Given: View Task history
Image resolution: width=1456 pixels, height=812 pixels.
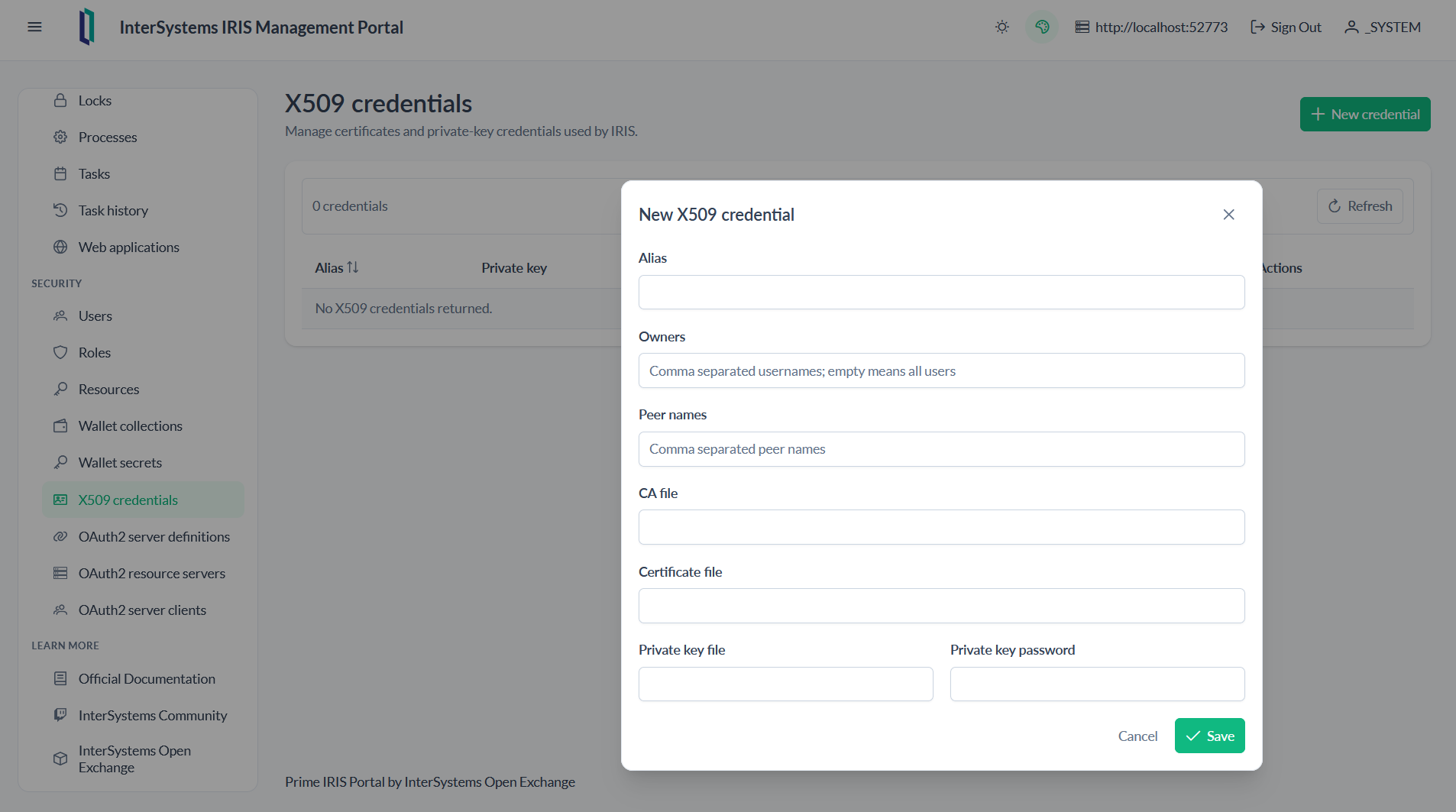Looking at the screenshot, I should click(x=143, y=210).
